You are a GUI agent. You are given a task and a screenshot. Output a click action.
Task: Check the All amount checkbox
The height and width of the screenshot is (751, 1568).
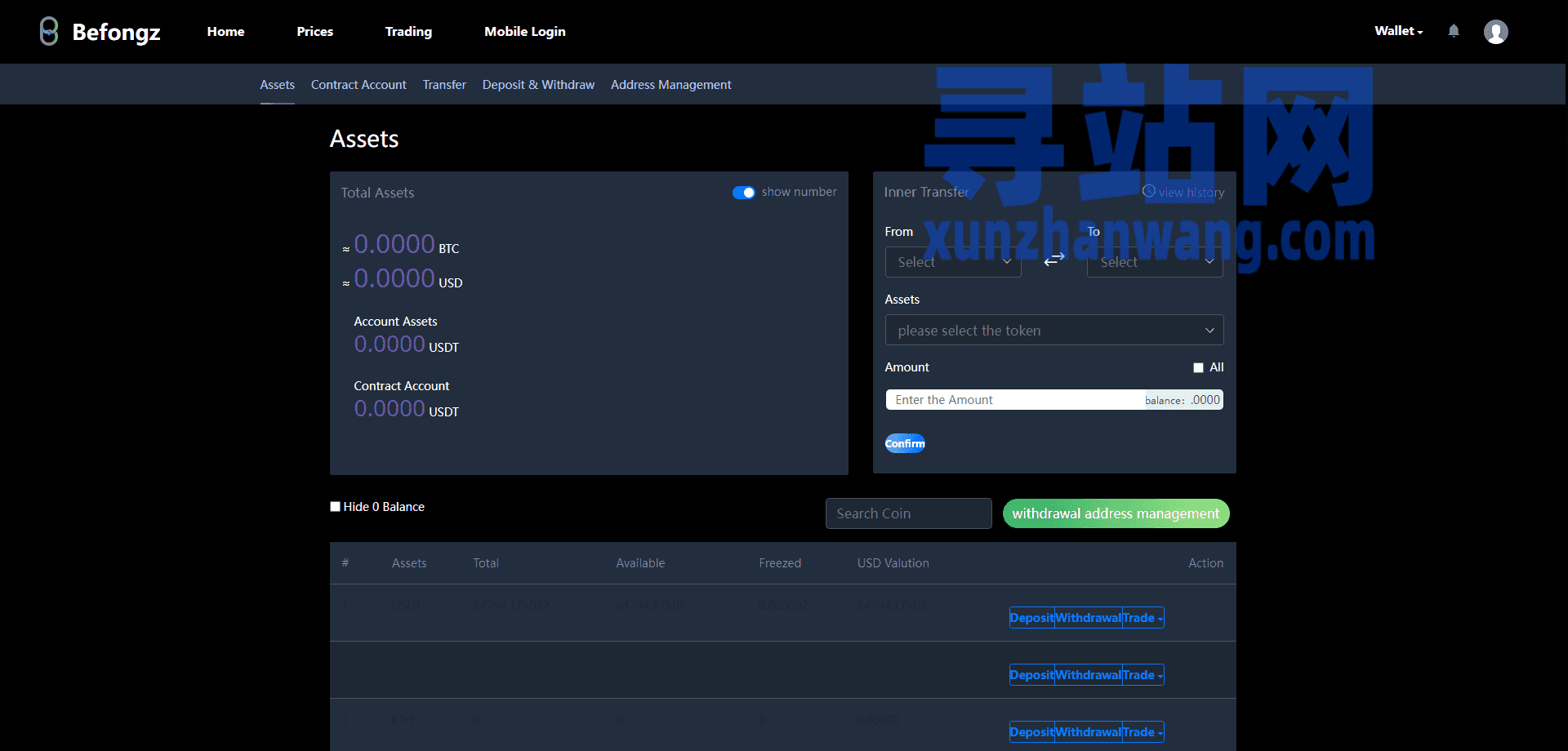[1198, 368]
